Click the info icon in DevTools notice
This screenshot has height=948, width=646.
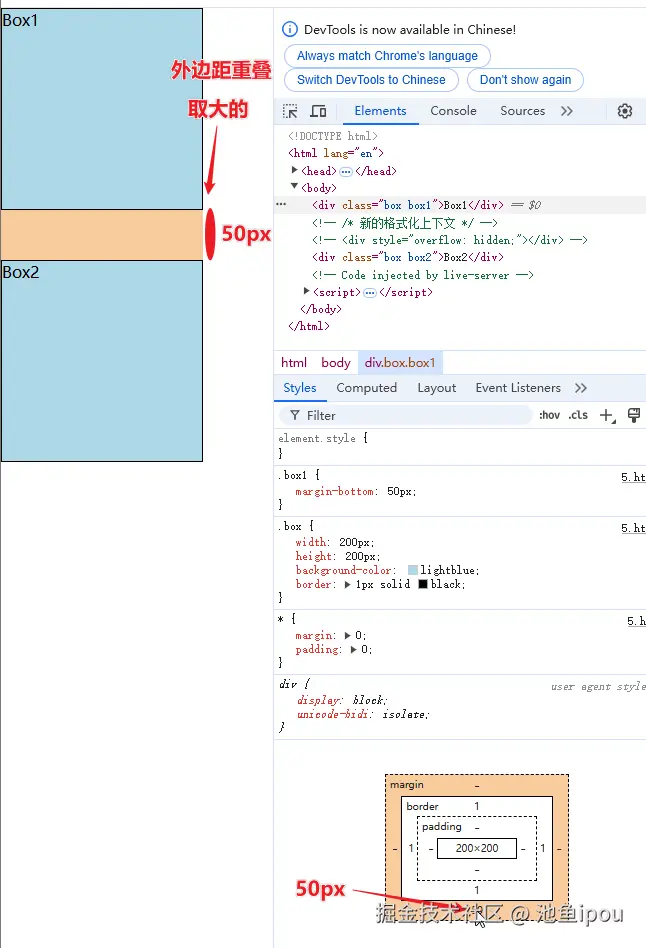(290, 29)
